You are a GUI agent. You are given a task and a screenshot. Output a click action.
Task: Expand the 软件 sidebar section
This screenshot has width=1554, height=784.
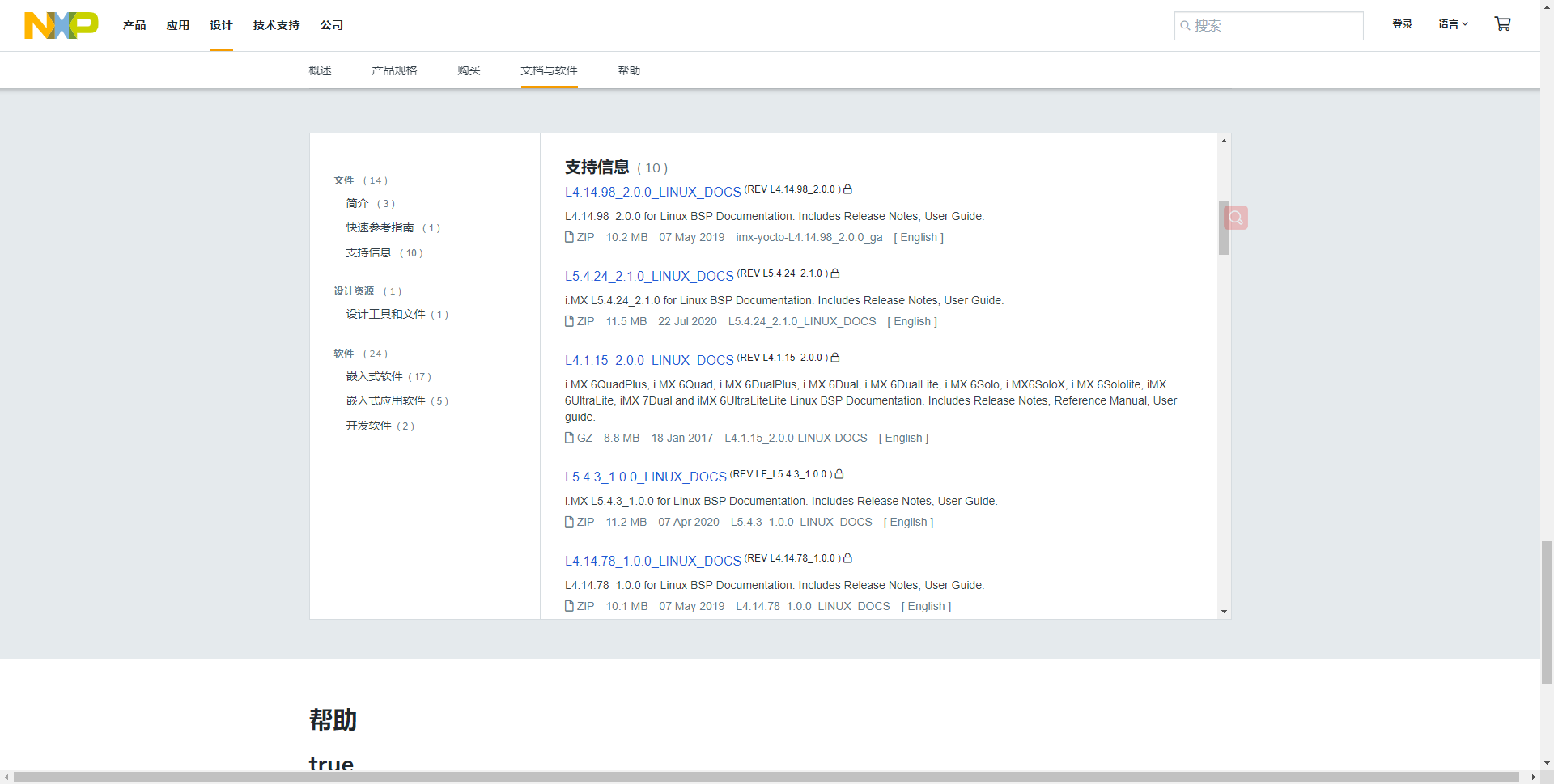click(x=343, y=354)
